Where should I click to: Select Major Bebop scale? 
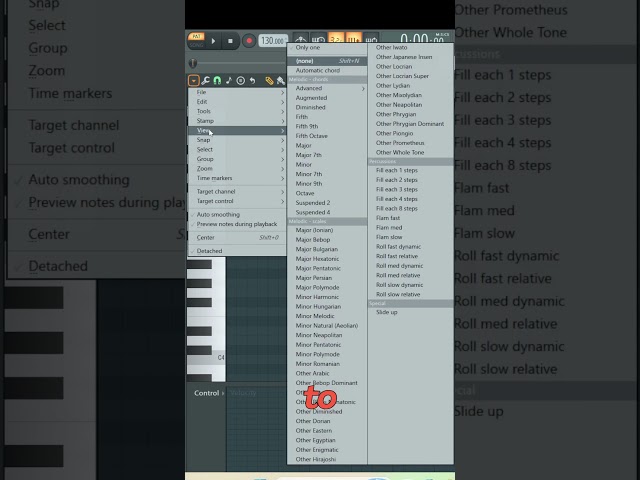tap(327, 240)
